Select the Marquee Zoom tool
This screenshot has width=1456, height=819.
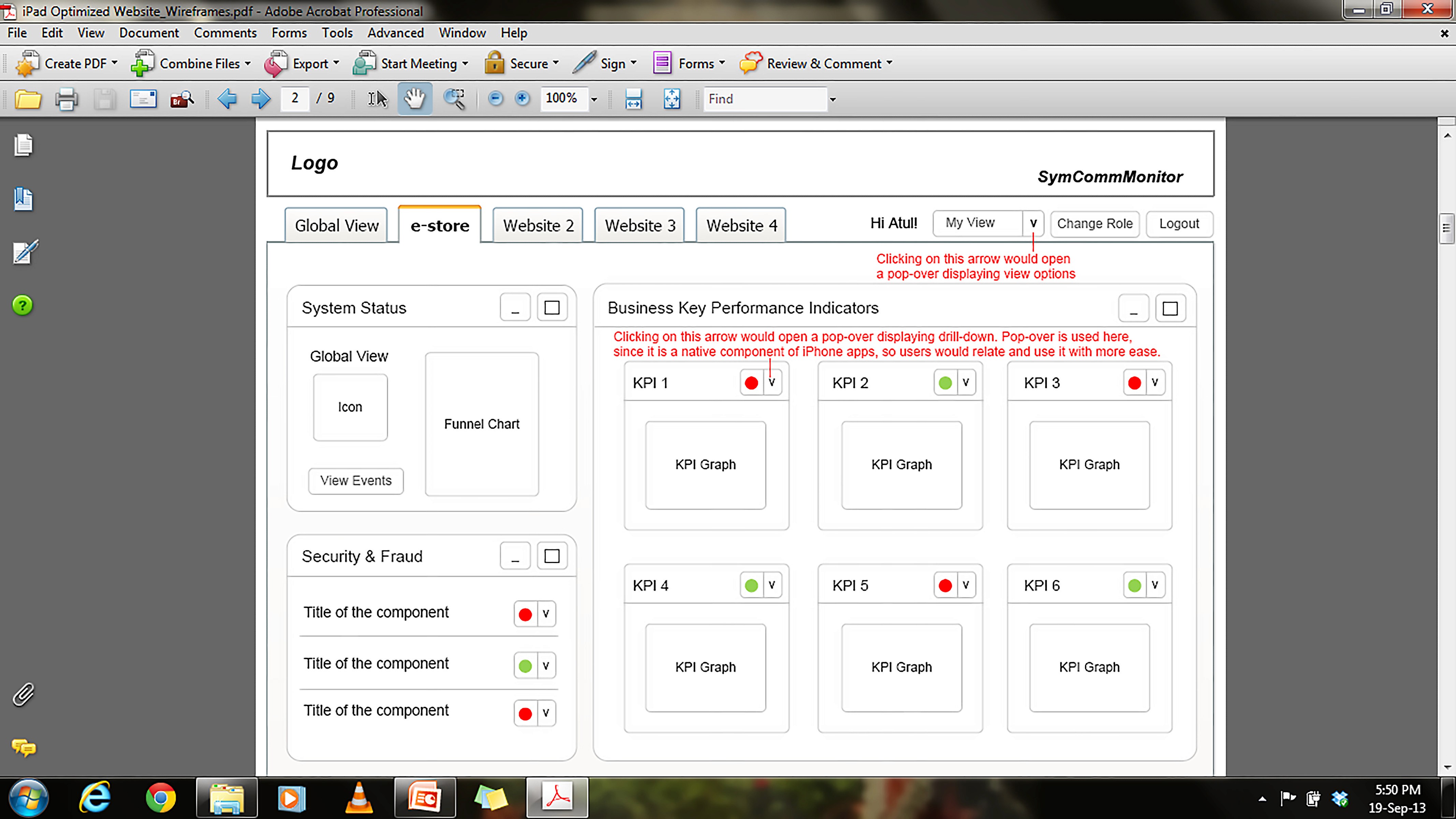coord(454,99)
